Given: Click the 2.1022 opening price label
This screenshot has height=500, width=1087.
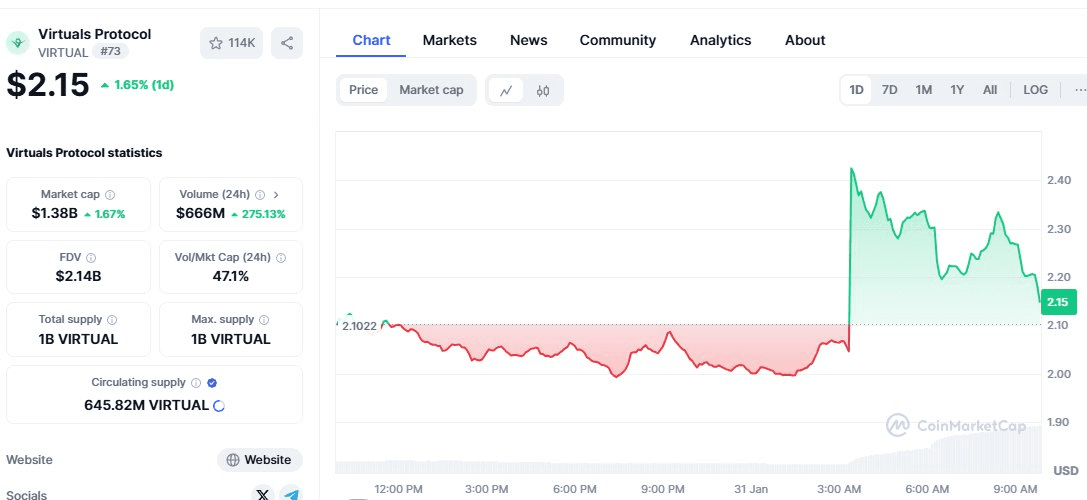Looking at the screenshot, I should click(359, 326).
